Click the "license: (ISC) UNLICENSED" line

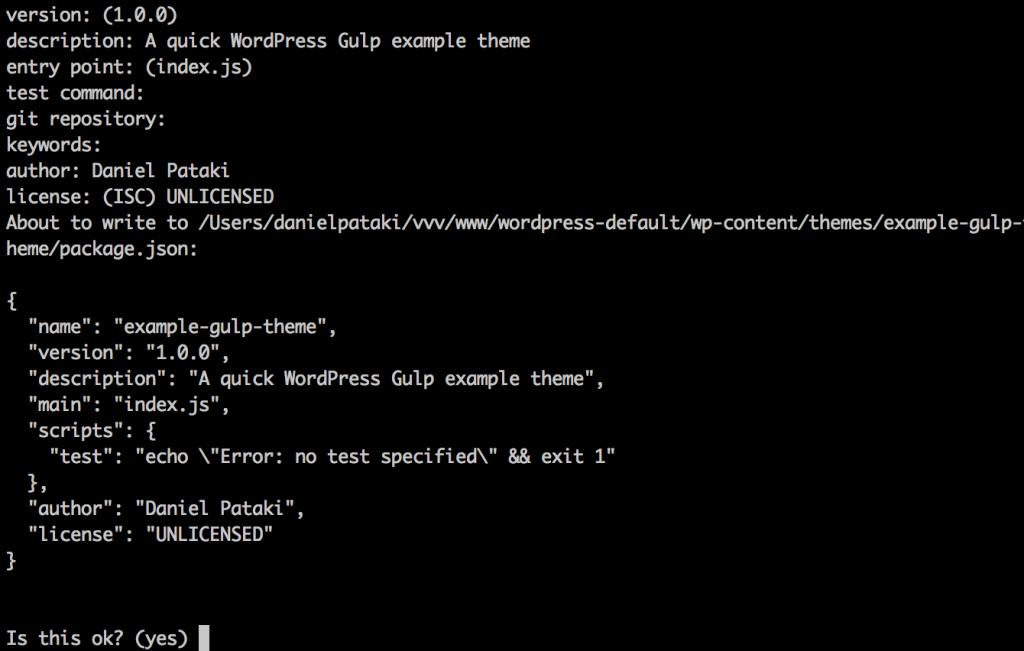tap(140, 197)
